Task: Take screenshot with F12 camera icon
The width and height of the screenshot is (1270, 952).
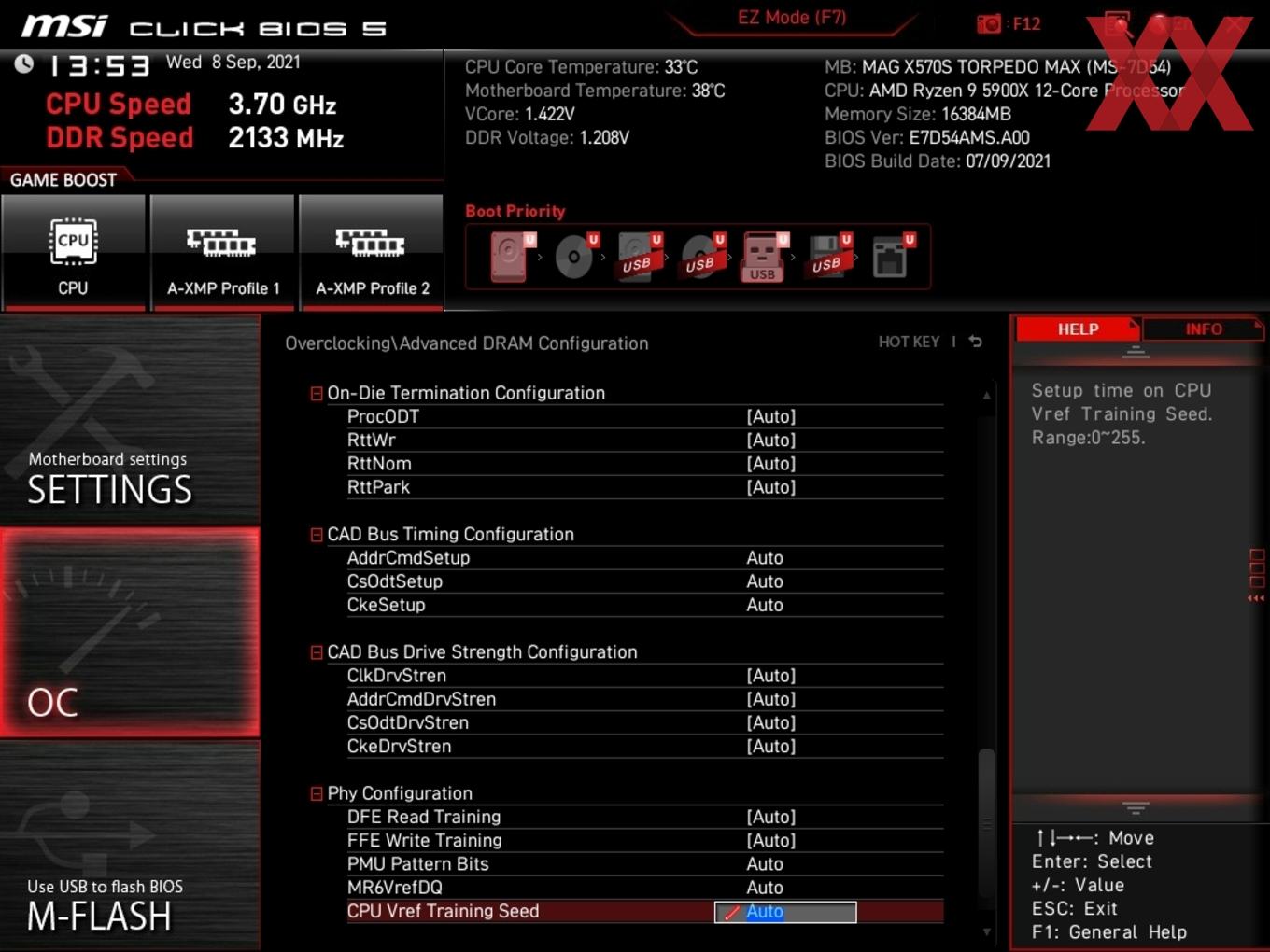Action: pyautogui.click(x=988, y=24)
